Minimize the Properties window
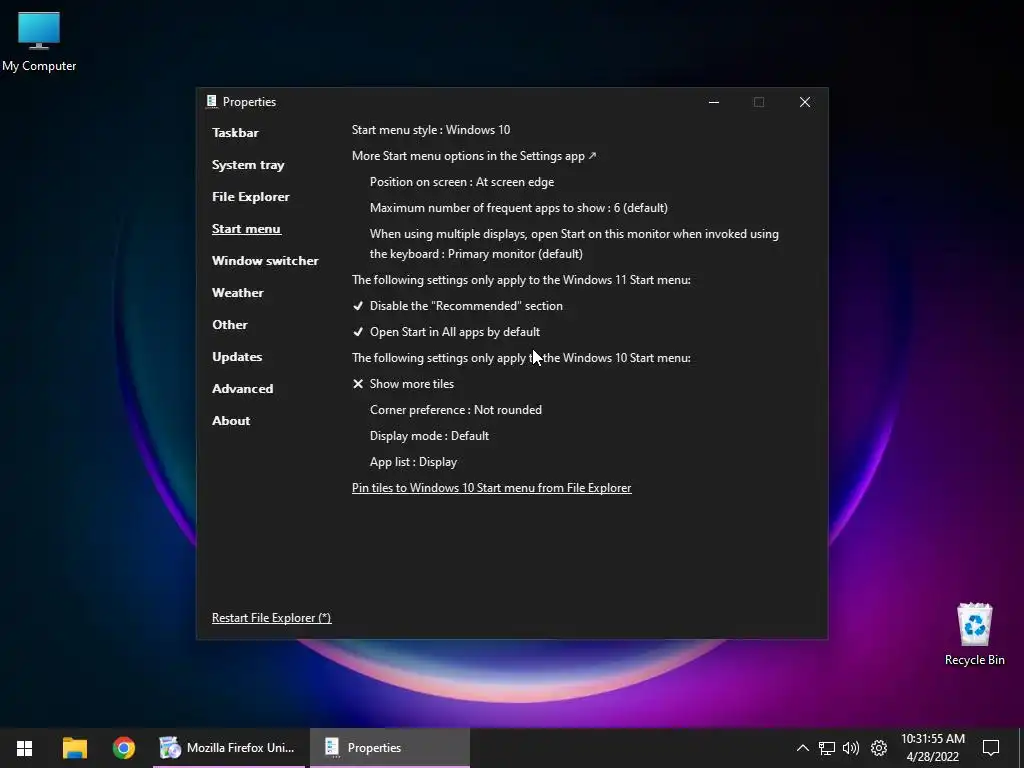This screenshot has width=1024, height=768. tap(714, 102)
